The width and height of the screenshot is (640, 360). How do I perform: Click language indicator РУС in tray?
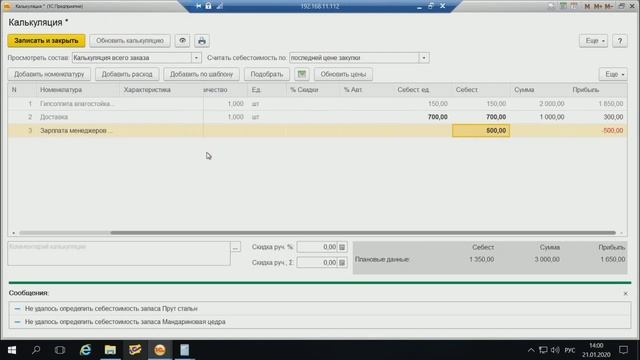coord(570,350)
